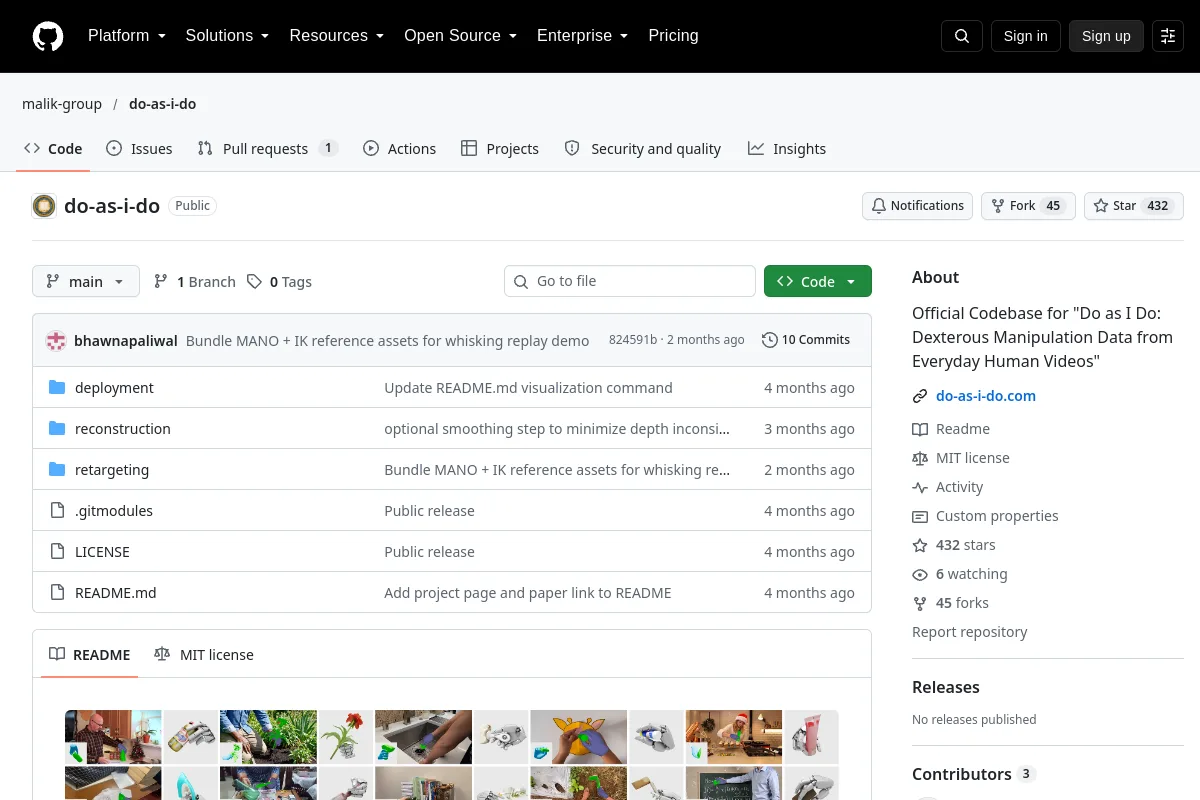Switch to the Actions tab
The height and width of the screenshot is (800, 1200).
point(399,149)
